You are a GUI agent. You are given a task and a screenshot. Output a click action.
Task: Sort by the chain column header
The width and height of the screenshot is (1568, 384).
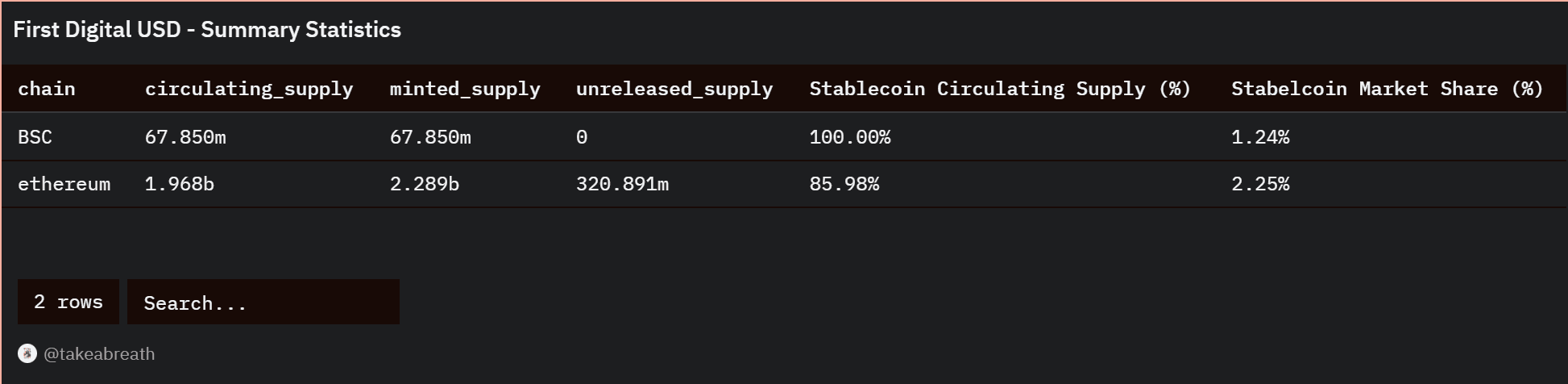[x=47, y=89]
